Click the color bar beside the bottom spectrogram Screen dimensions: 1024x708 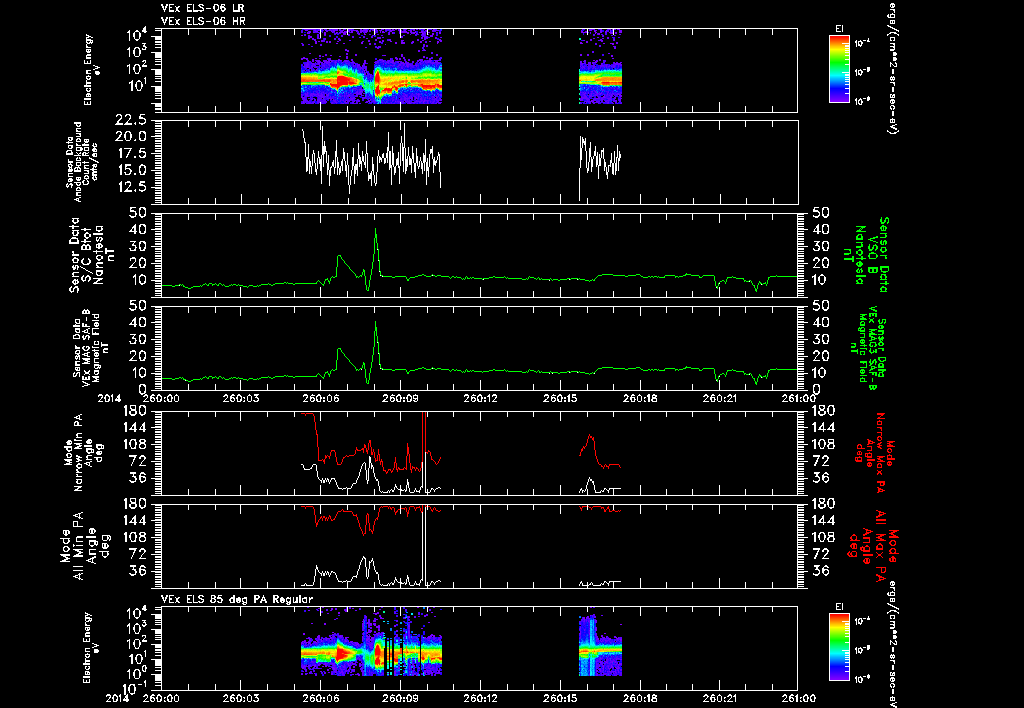839,646
